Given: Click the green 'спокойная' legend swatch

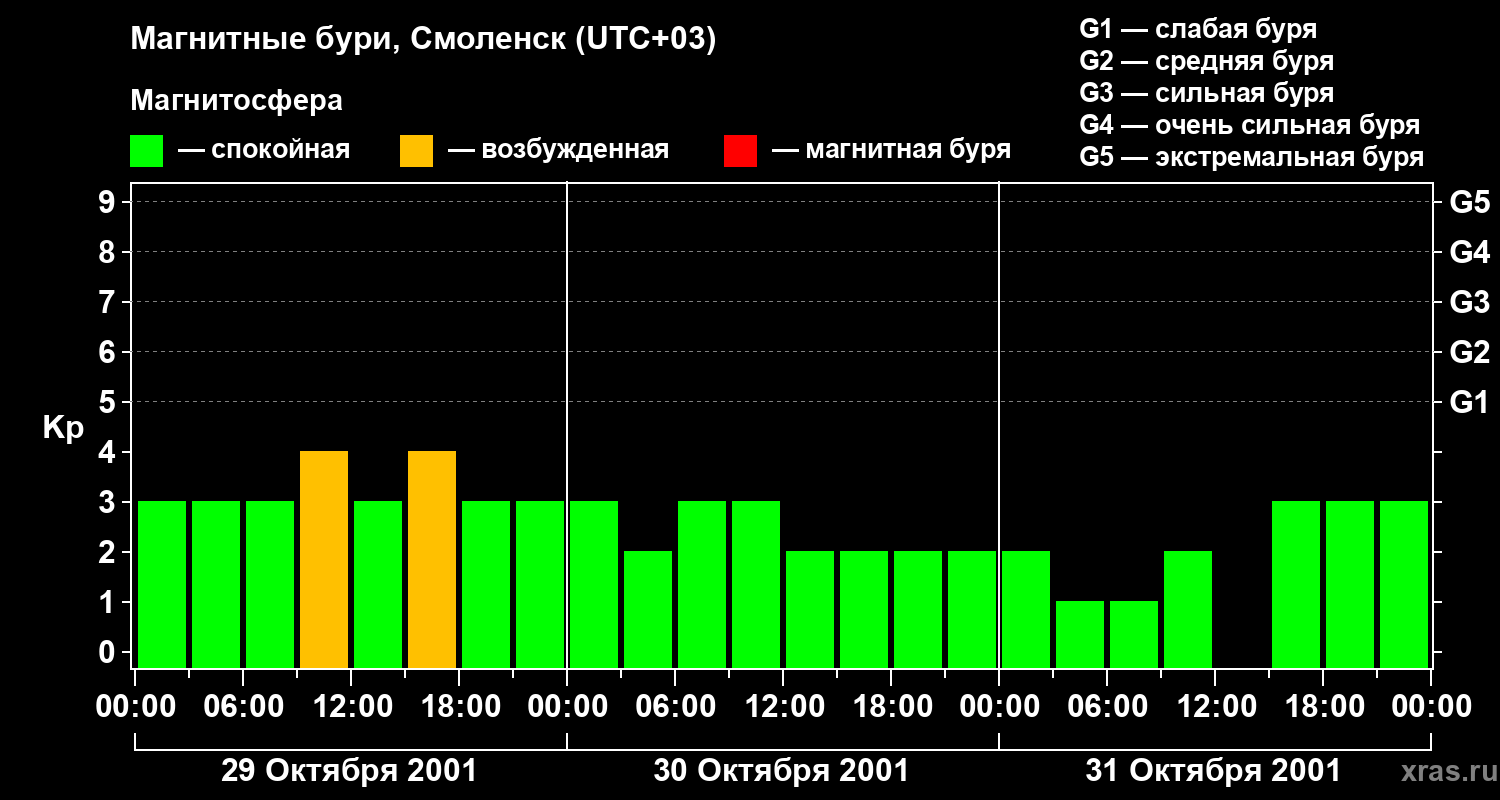Looking at the screenshot, I should [147, 151].
